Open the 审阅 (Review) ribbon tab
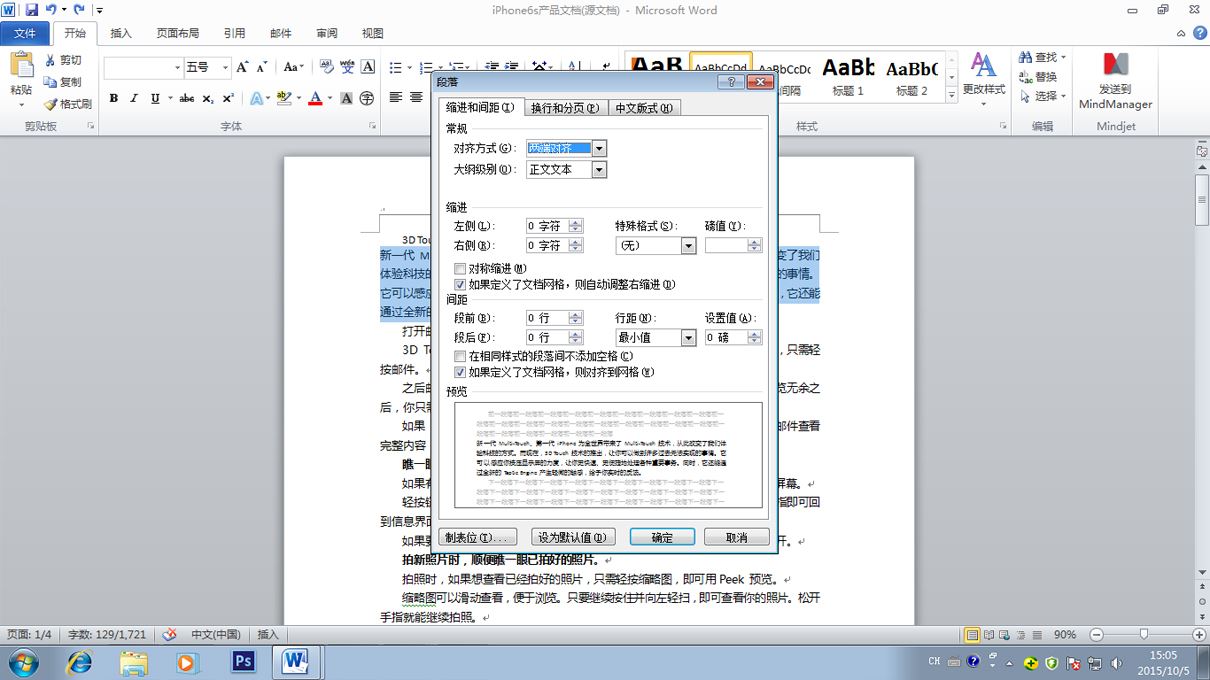The height and width of the screenshot is (680, 1210). [x=327, y=33]
